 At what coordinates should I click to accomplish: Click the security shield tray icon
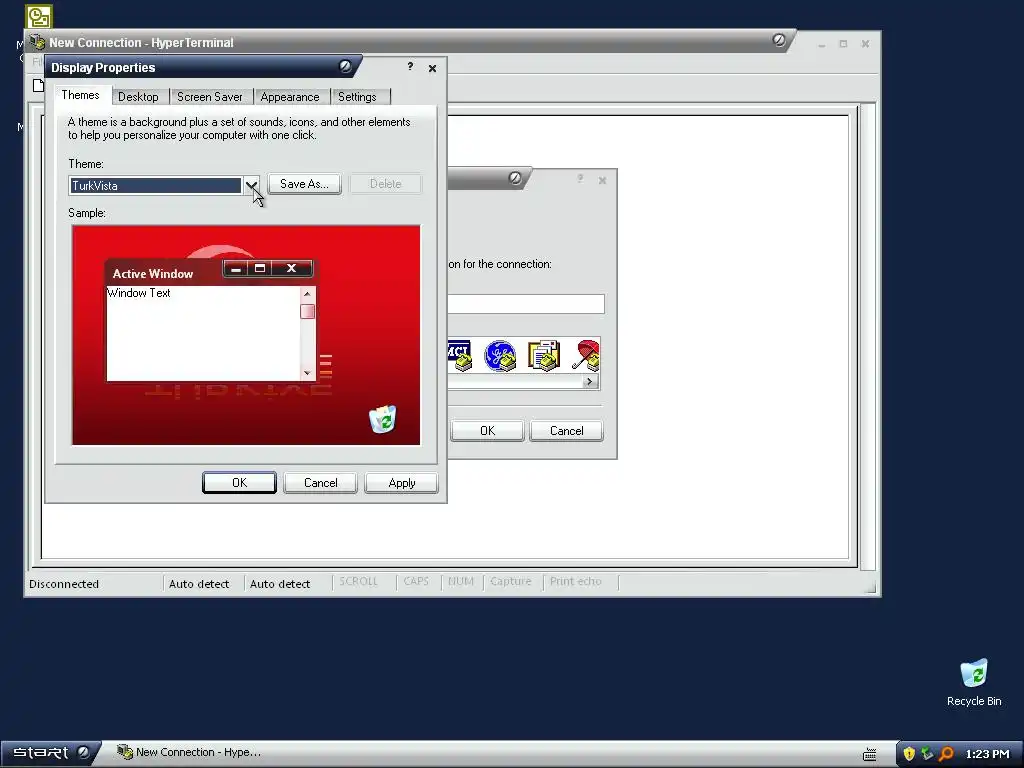(x=908, y=754)
